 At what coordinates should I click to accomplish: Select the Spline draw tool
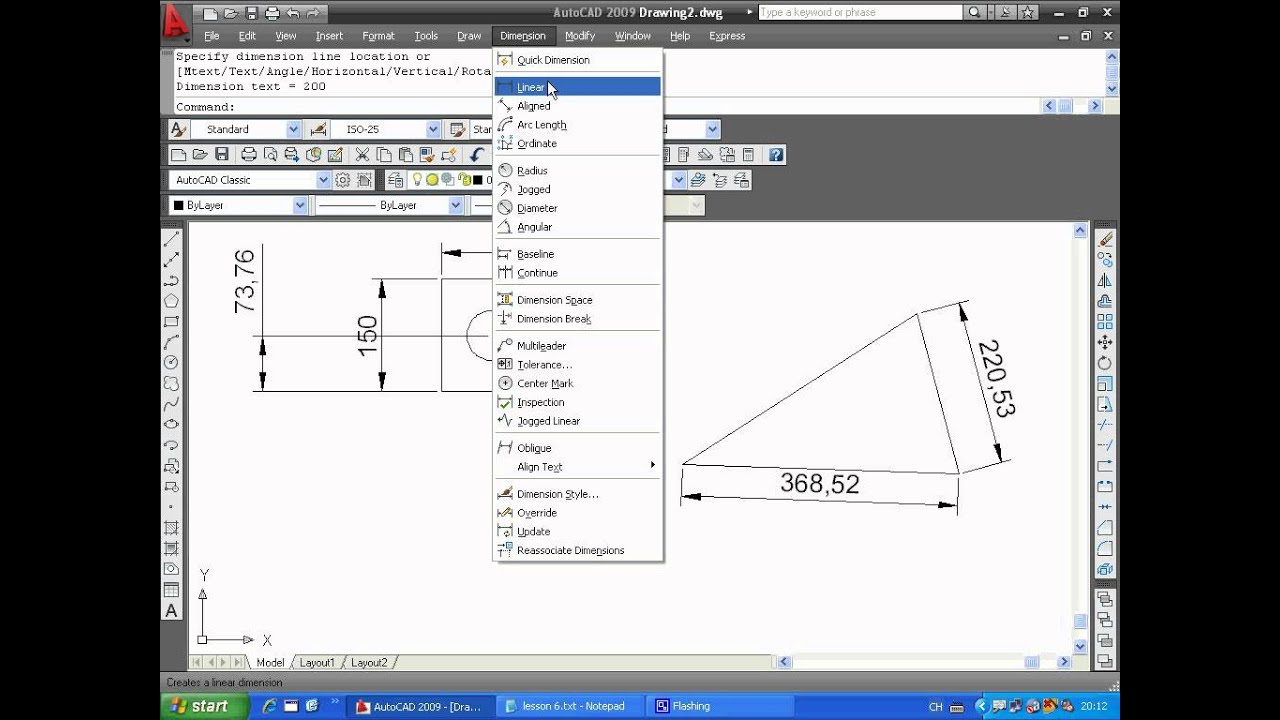[x=171, y=404]
